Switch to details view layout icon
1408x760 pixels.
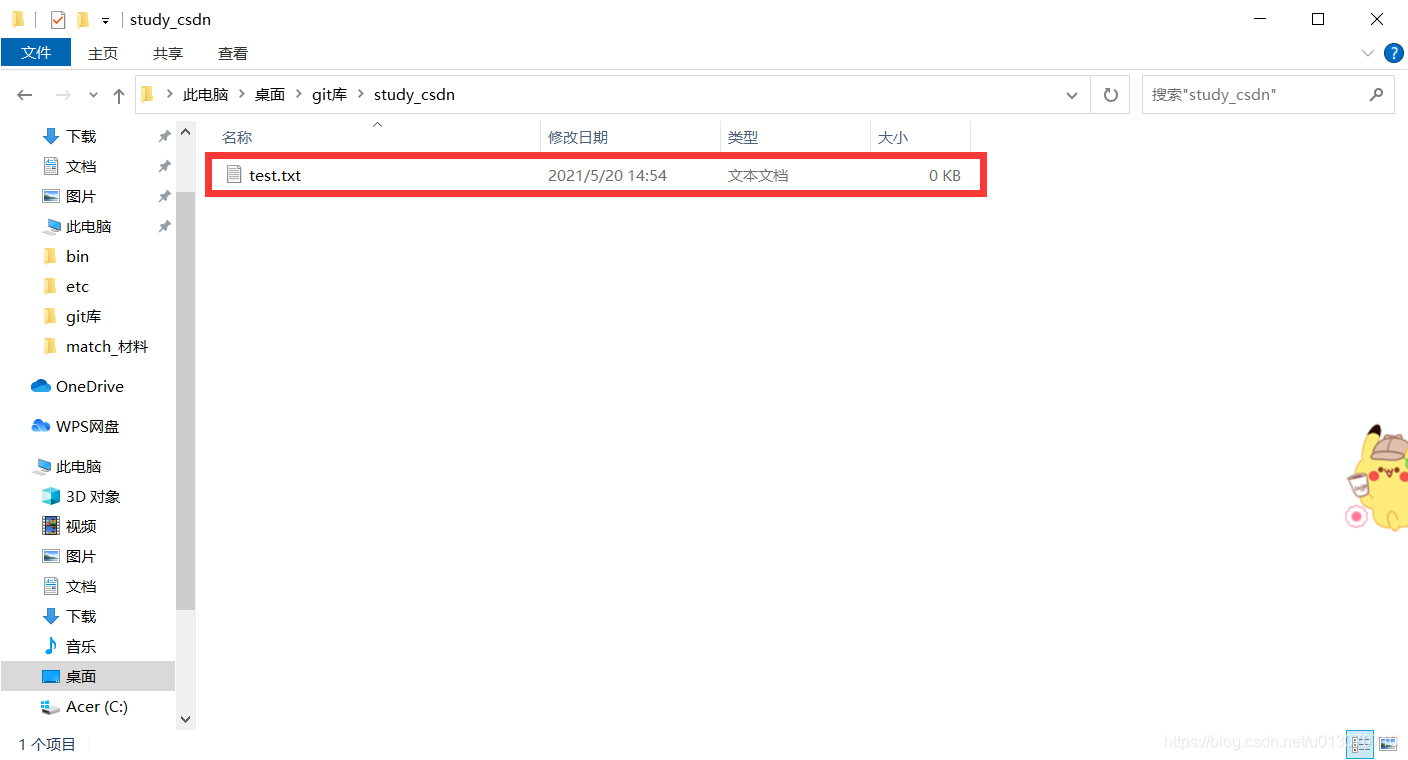1359,743
